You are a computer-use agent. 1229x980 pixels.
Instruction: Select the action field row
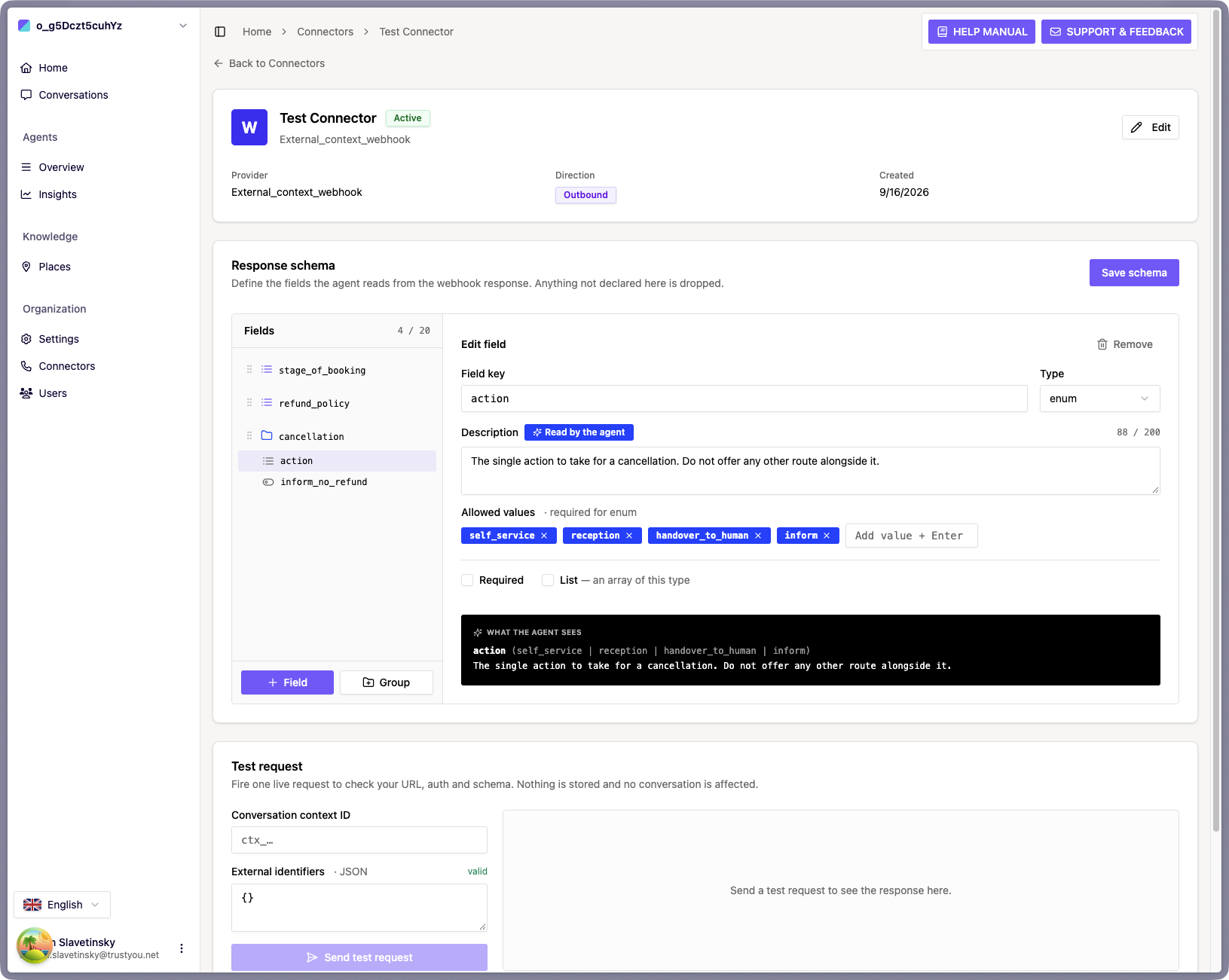[337, 461]
